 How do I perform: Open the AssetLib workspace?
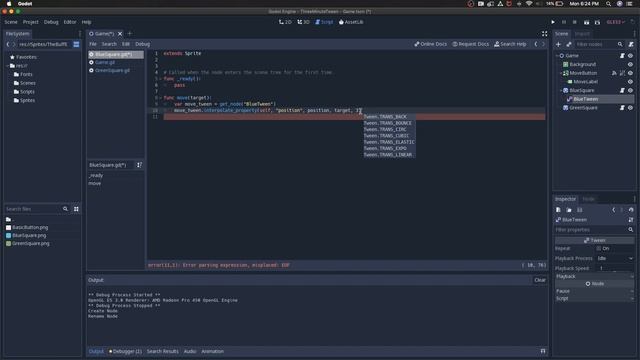pos(351,22)
